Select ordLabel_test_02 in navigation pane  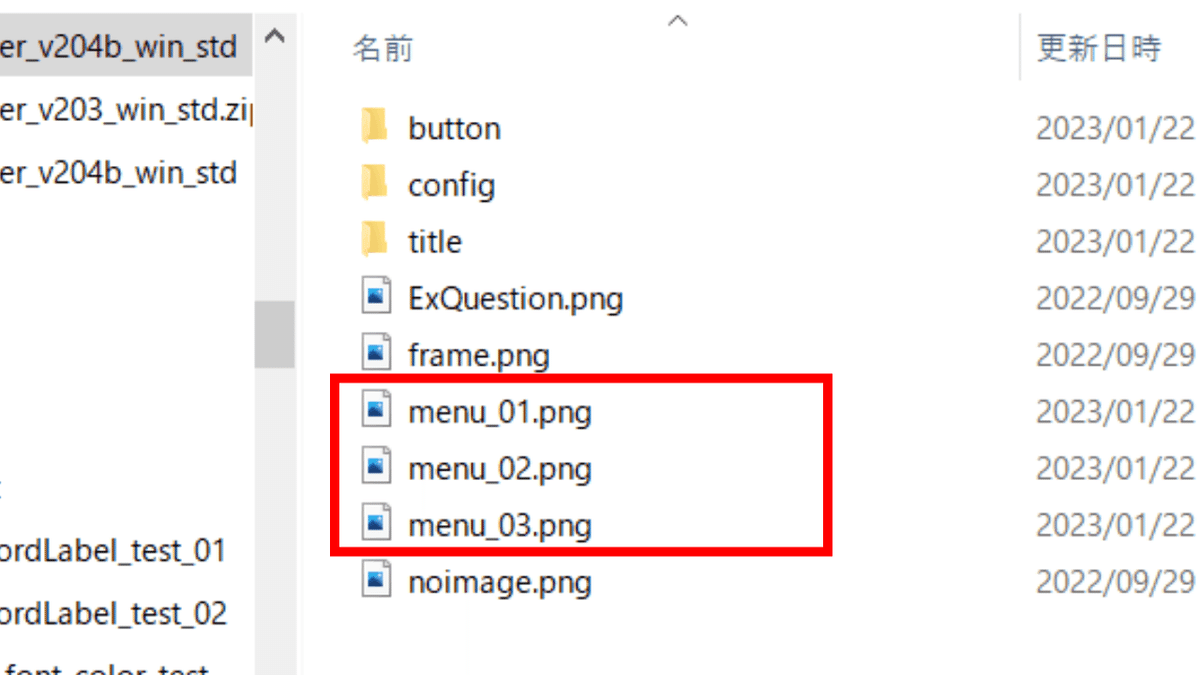pyautogui.click(x=113, y=613)
